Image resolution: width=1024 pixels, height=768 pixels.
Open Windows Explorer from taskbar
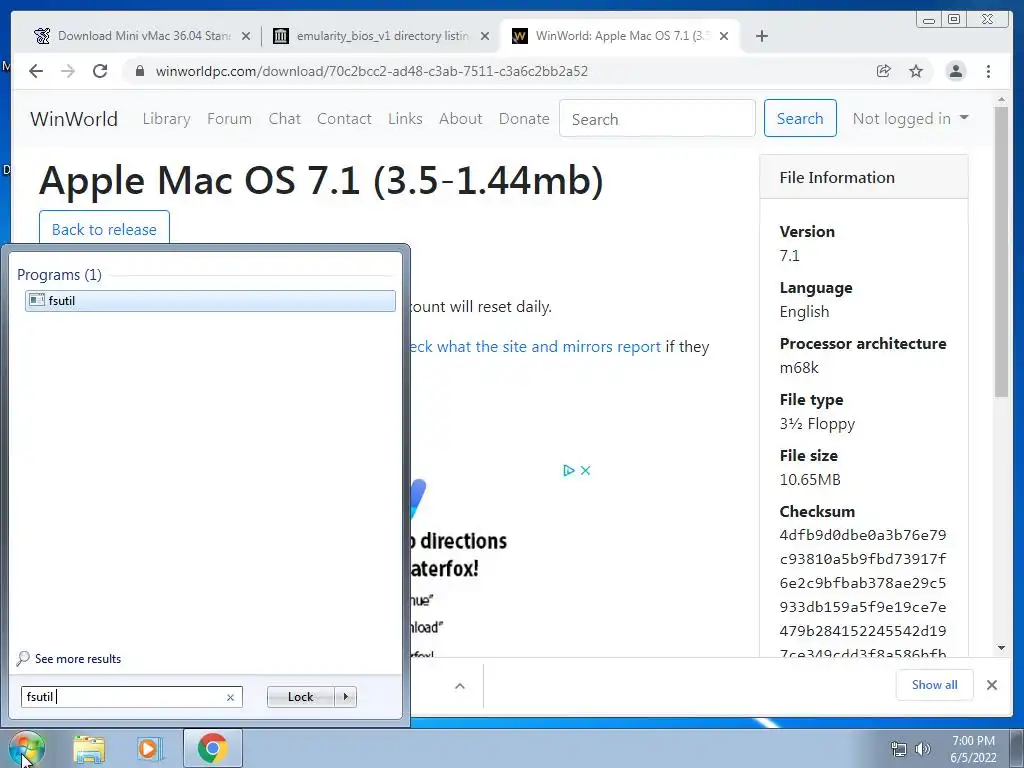[89, 749]
